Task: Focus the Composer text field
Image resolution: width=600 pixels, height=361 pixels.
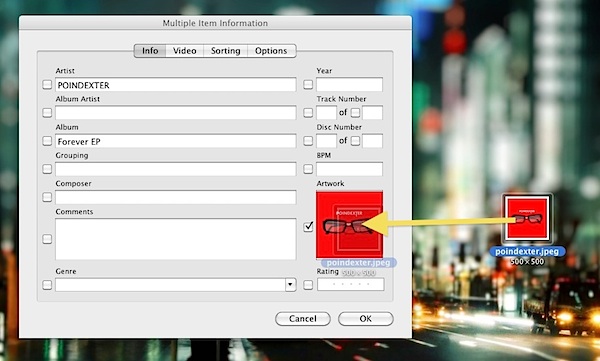Action: 176,197
